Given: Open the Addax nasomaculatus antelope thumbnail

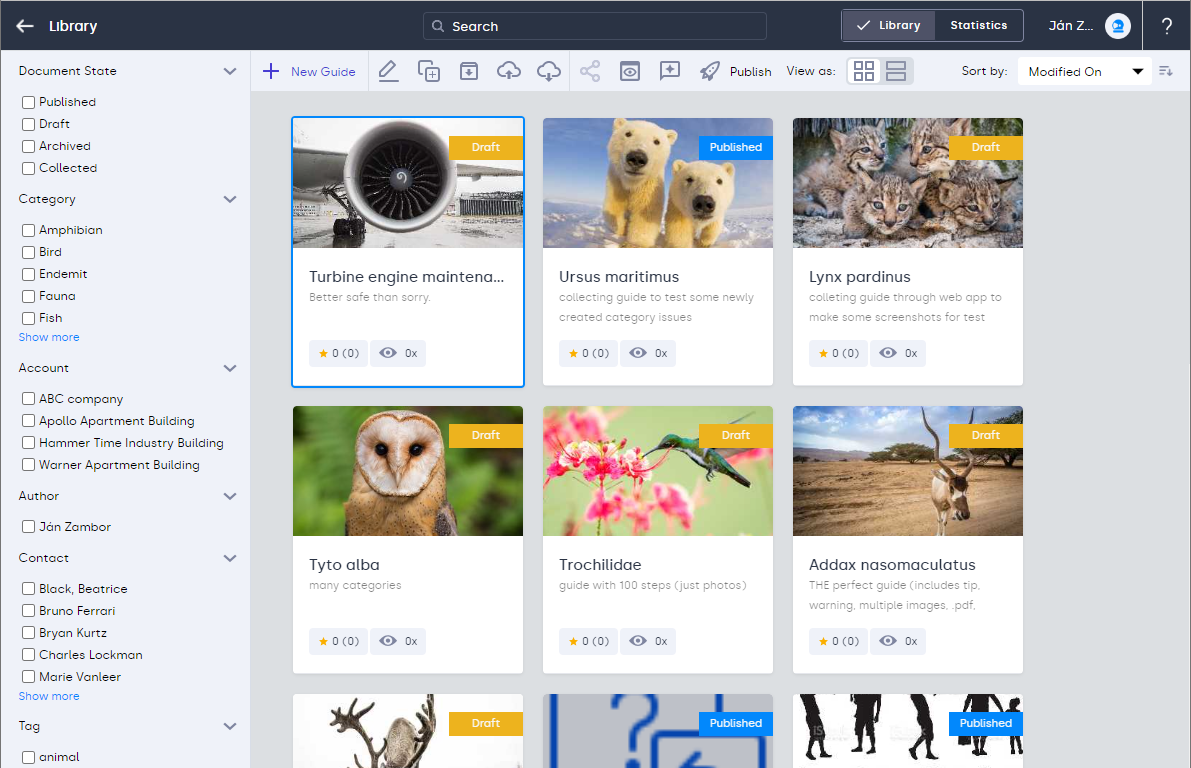Looking at the screenshot, I should click(x=908, y=471).
